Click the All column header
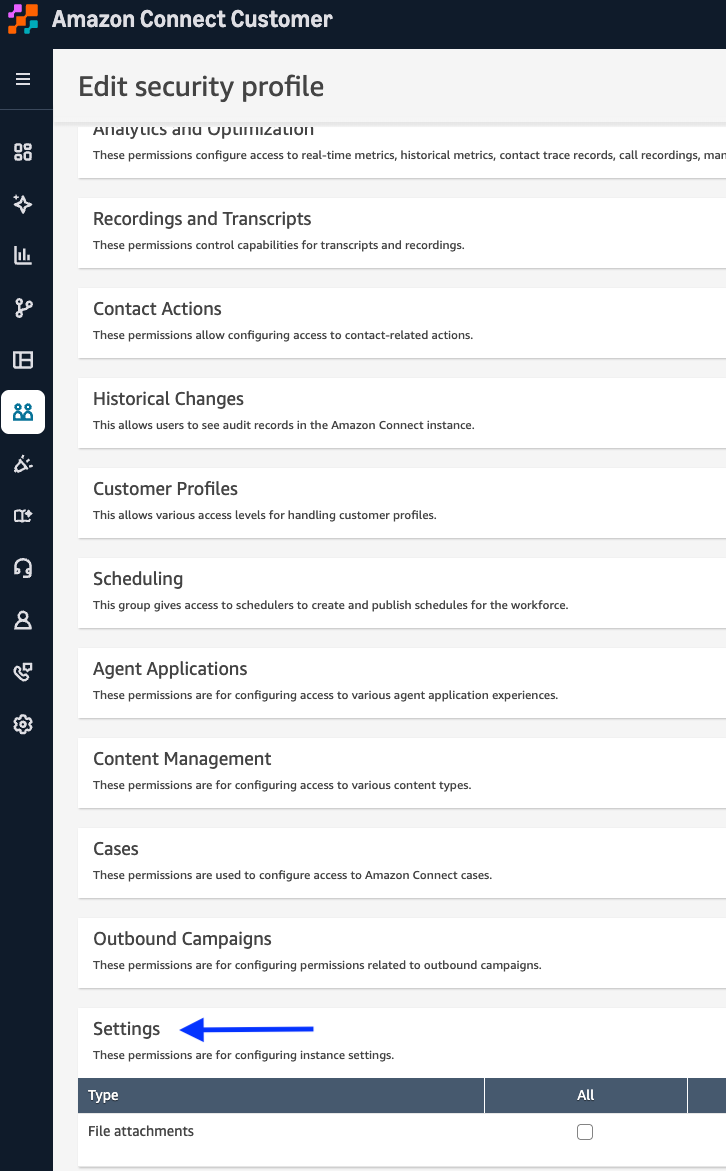726x1171 pixels. pyautogui.click(x=585, y=1095)
